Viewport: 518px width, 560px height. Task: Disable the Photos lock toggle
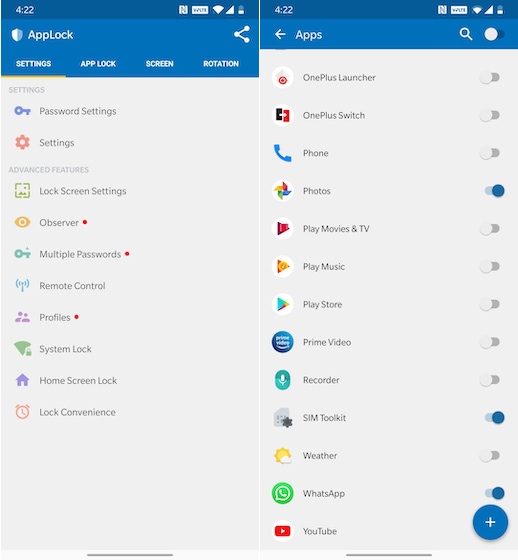[x=494, y=191]
